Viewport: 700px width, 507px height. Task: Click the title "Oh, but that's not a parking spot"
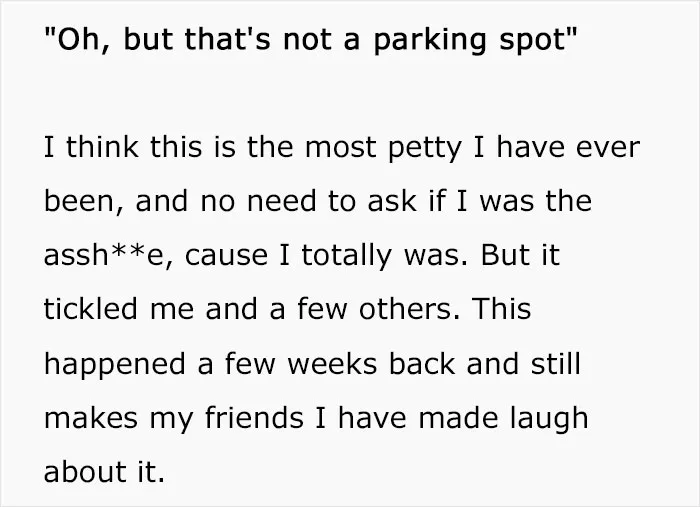[310, 40]
